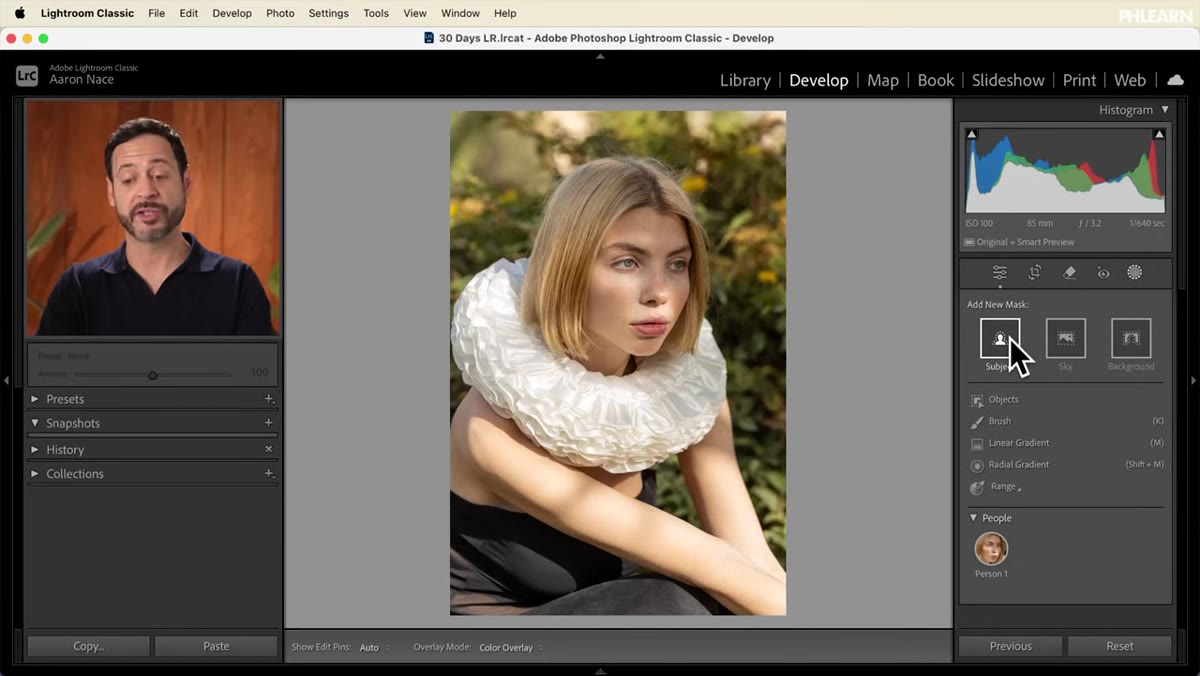The height and width of the screenshot is (676, 1200).
Task: Select the Red Eye correction tool
Action: (1103, 273)
